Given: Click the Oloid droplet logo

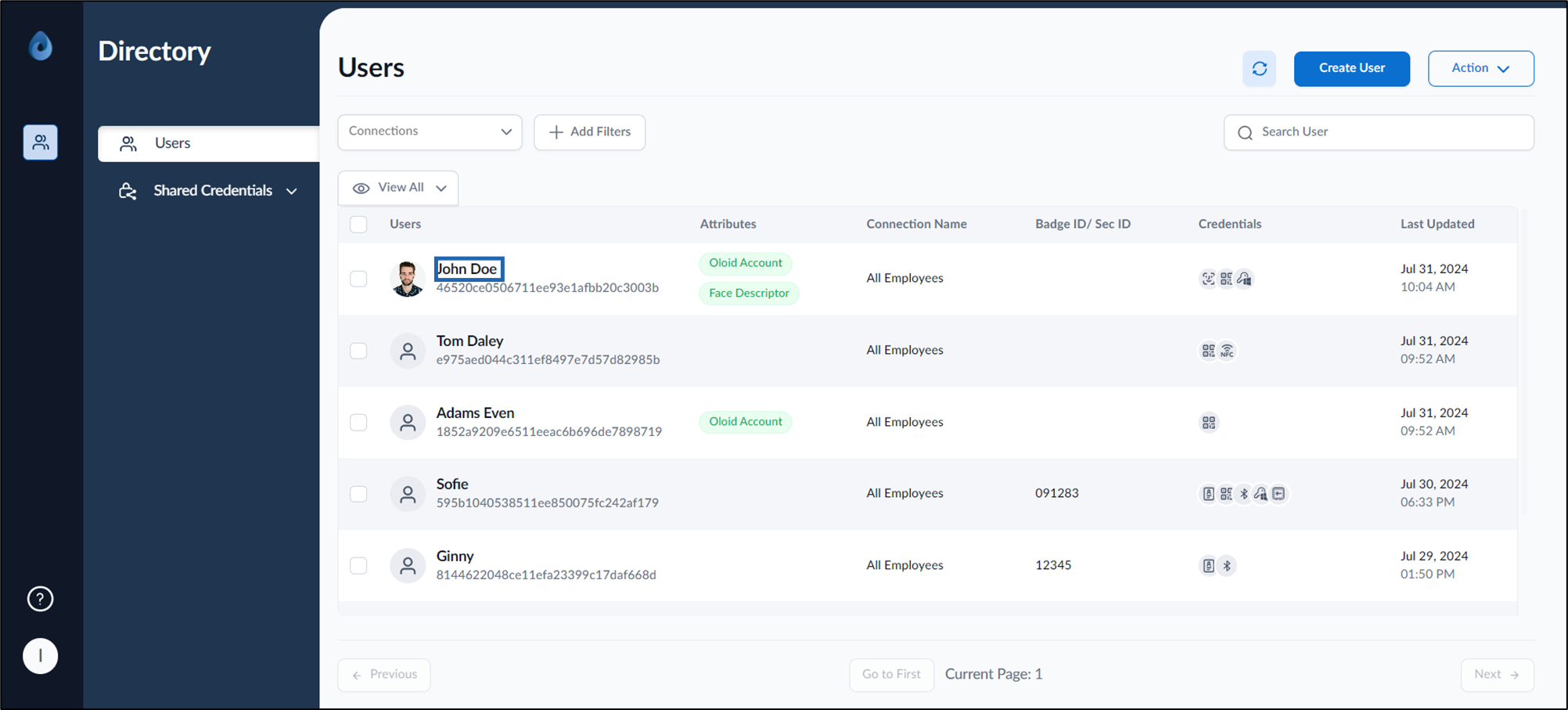Looking at the screenshot, I should click(41, 46).
